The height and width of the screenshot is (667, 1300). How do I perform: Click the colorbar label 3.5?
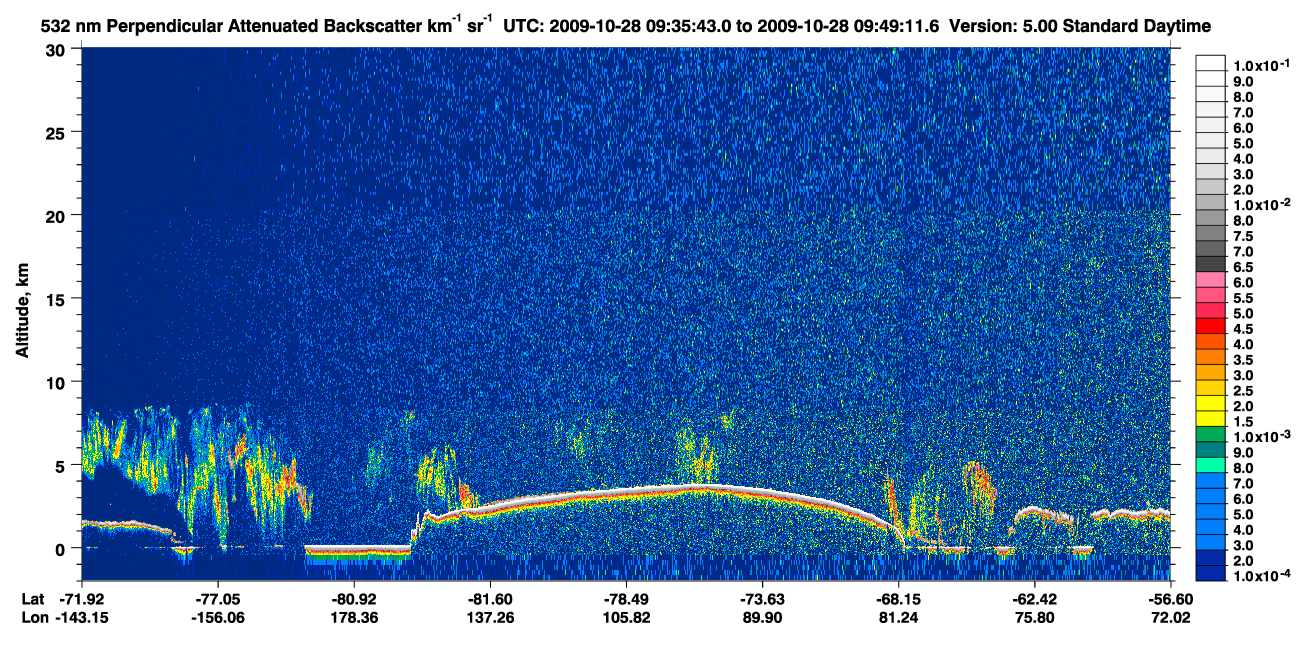(1243, 359)
